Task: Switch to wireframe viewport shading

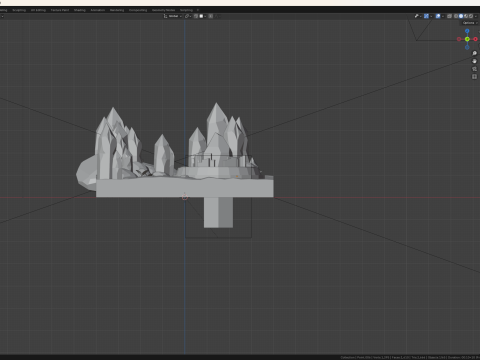Action: [x=456, y=16]
